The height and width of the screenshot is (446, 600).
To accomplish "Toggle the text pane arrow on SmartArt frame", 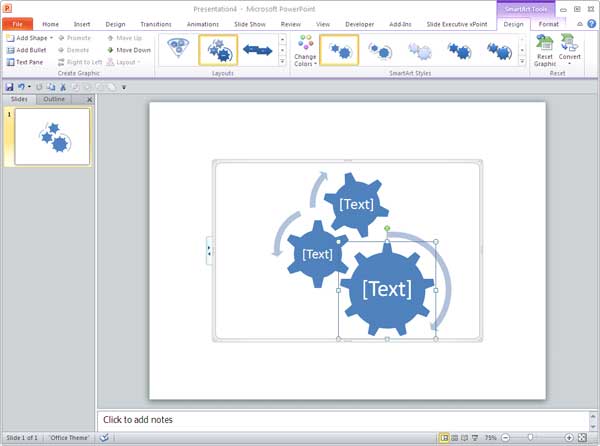I will [x=209, y=251].
